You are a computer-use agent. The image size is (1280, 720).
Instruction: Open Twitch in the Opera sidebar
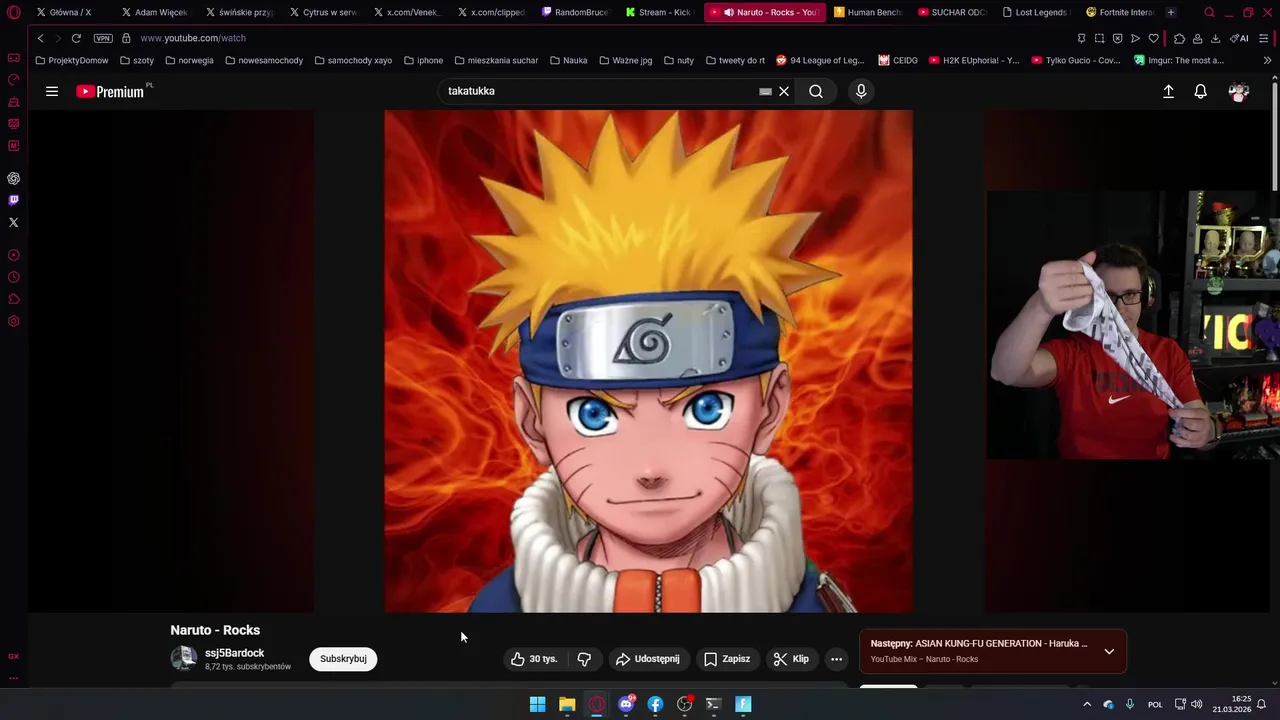[x=14, y=200]
